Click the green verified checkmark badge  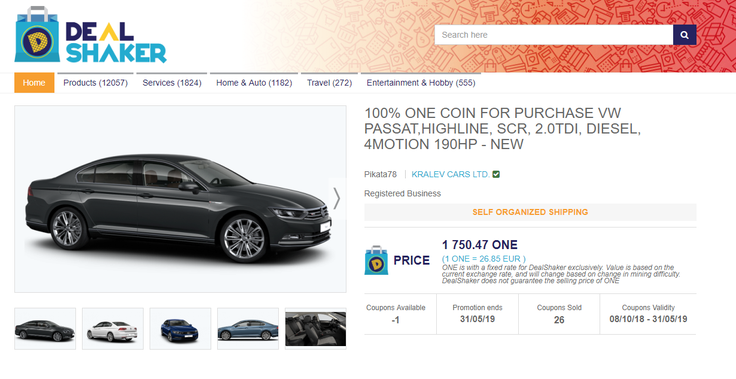click(496, 174)
